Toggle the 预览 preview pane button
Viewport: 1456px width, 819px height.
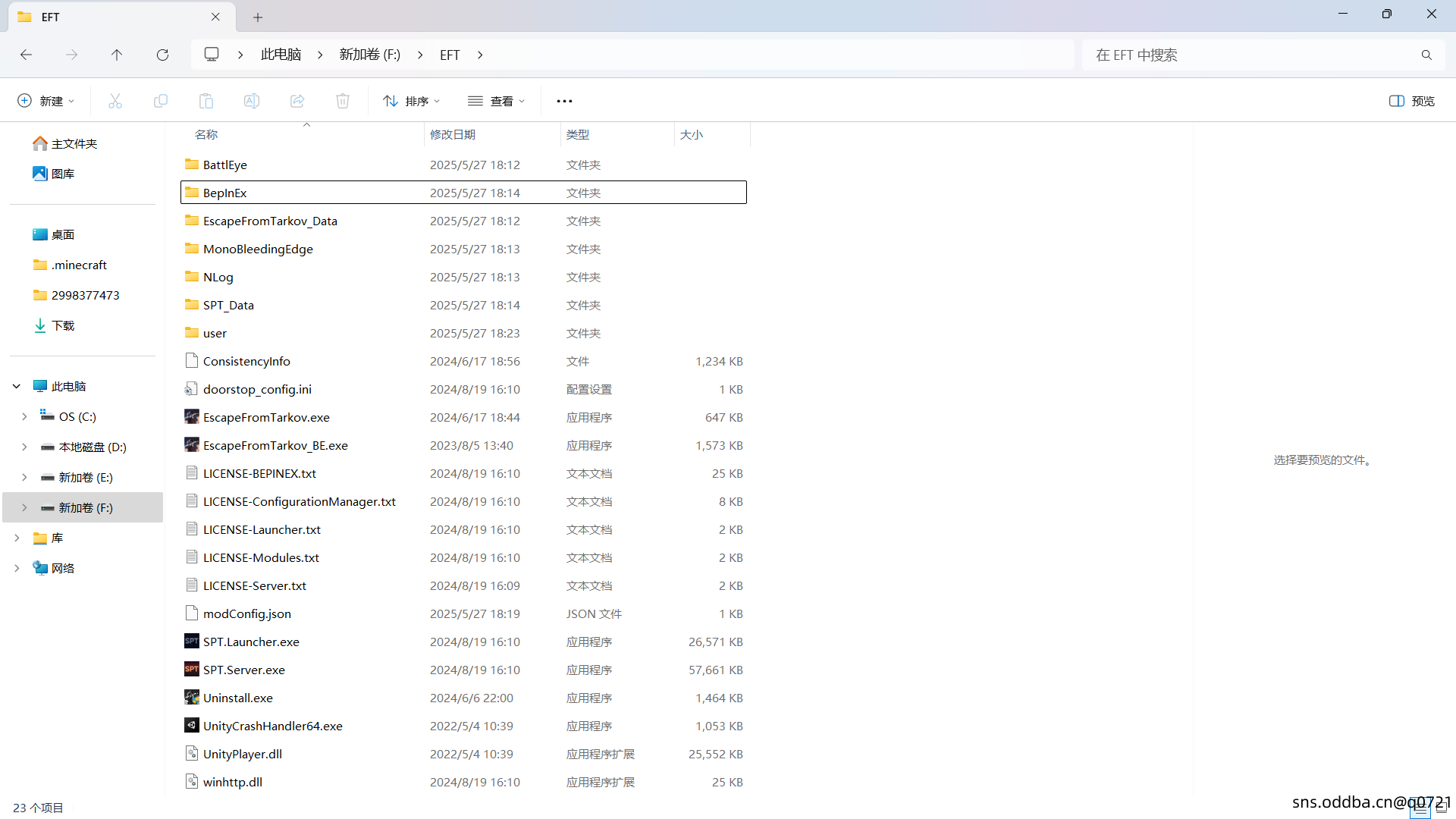(x=1411, y=101)
